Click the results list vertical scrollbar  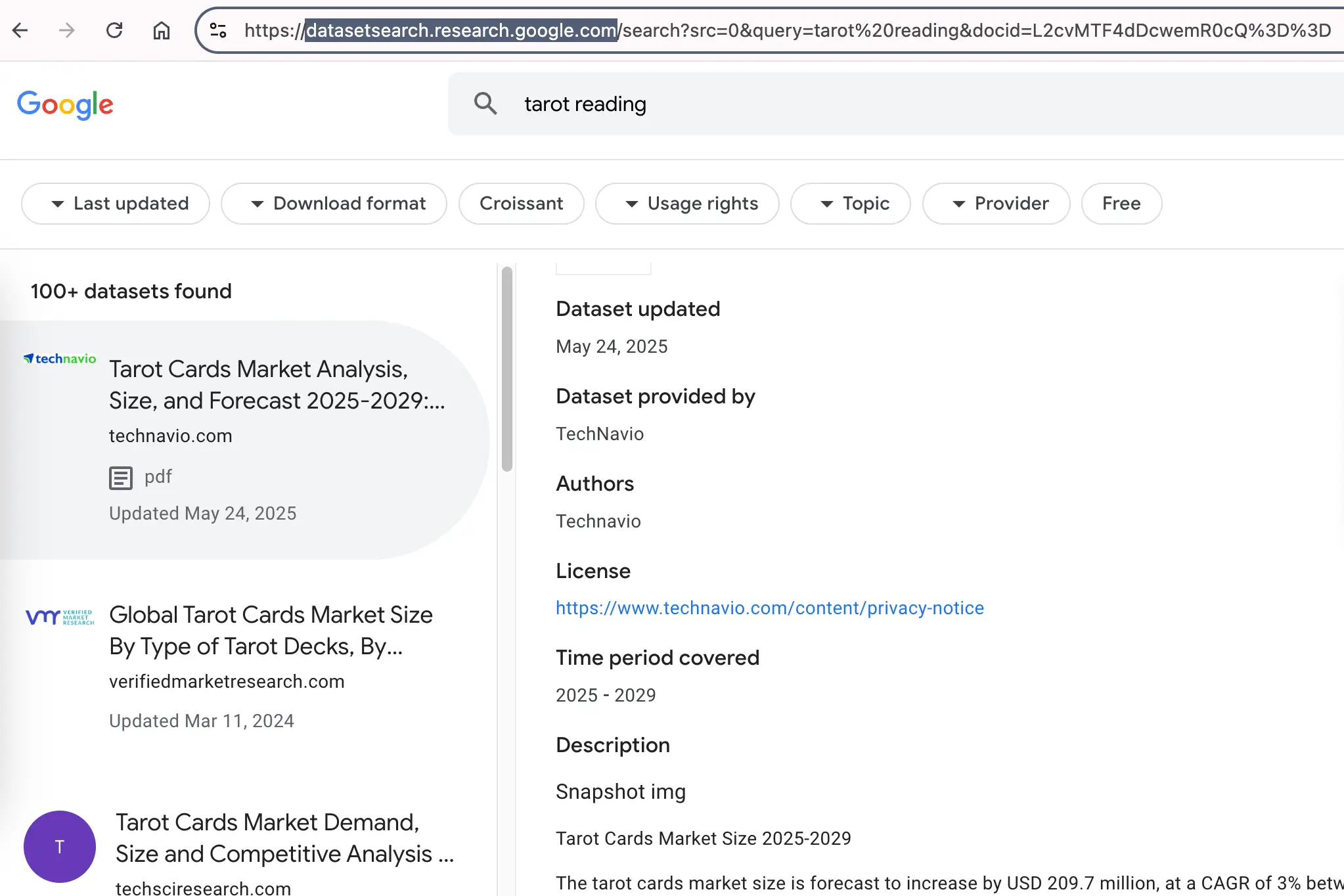click(506, 369)
